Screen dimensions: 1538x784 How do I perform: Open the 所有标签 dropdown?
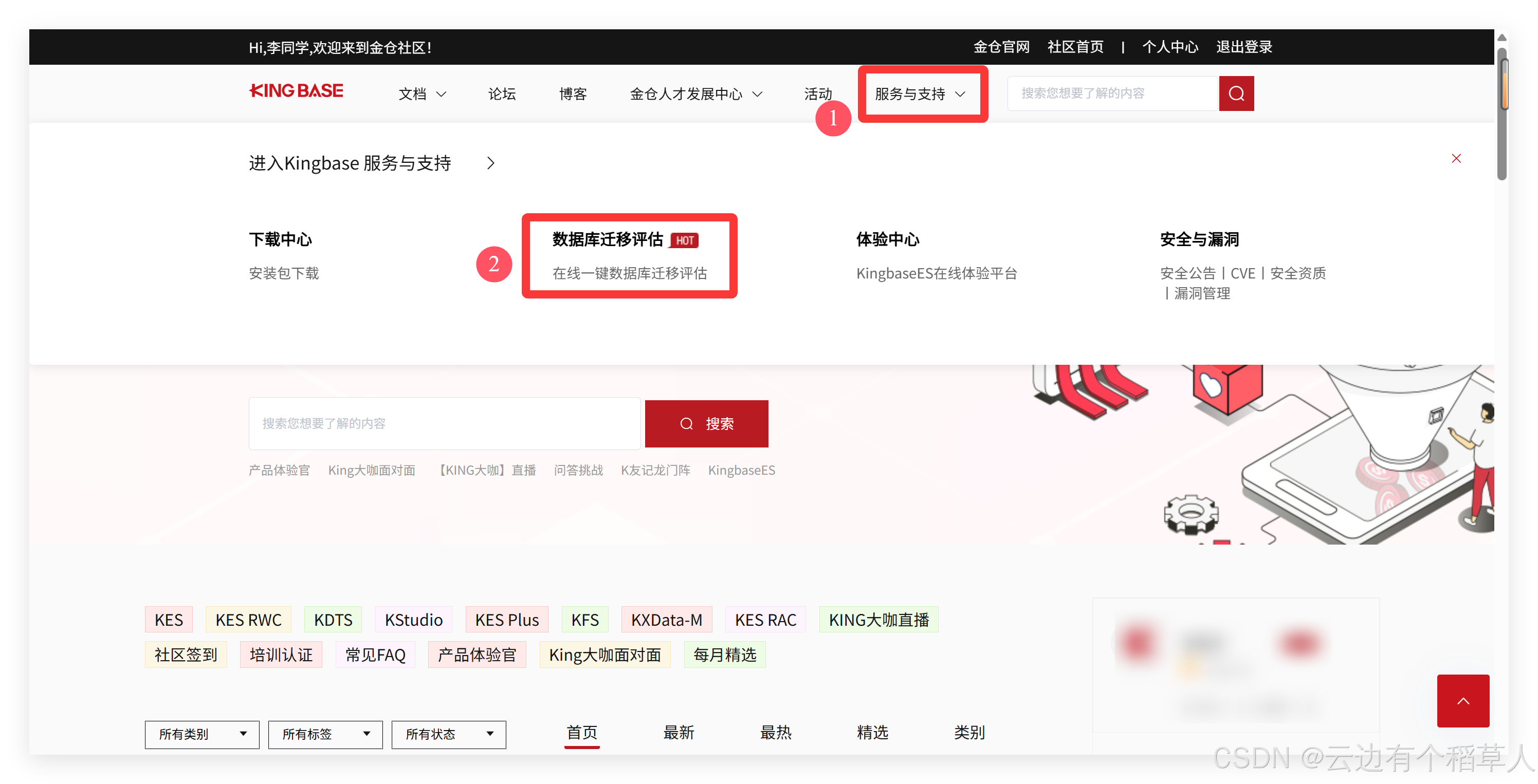(x=325, y=734)
